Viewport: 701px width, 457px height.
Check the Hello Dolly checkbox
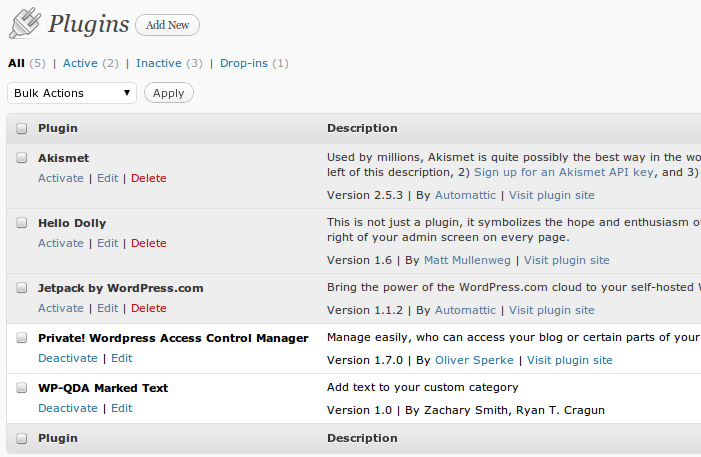21,223
